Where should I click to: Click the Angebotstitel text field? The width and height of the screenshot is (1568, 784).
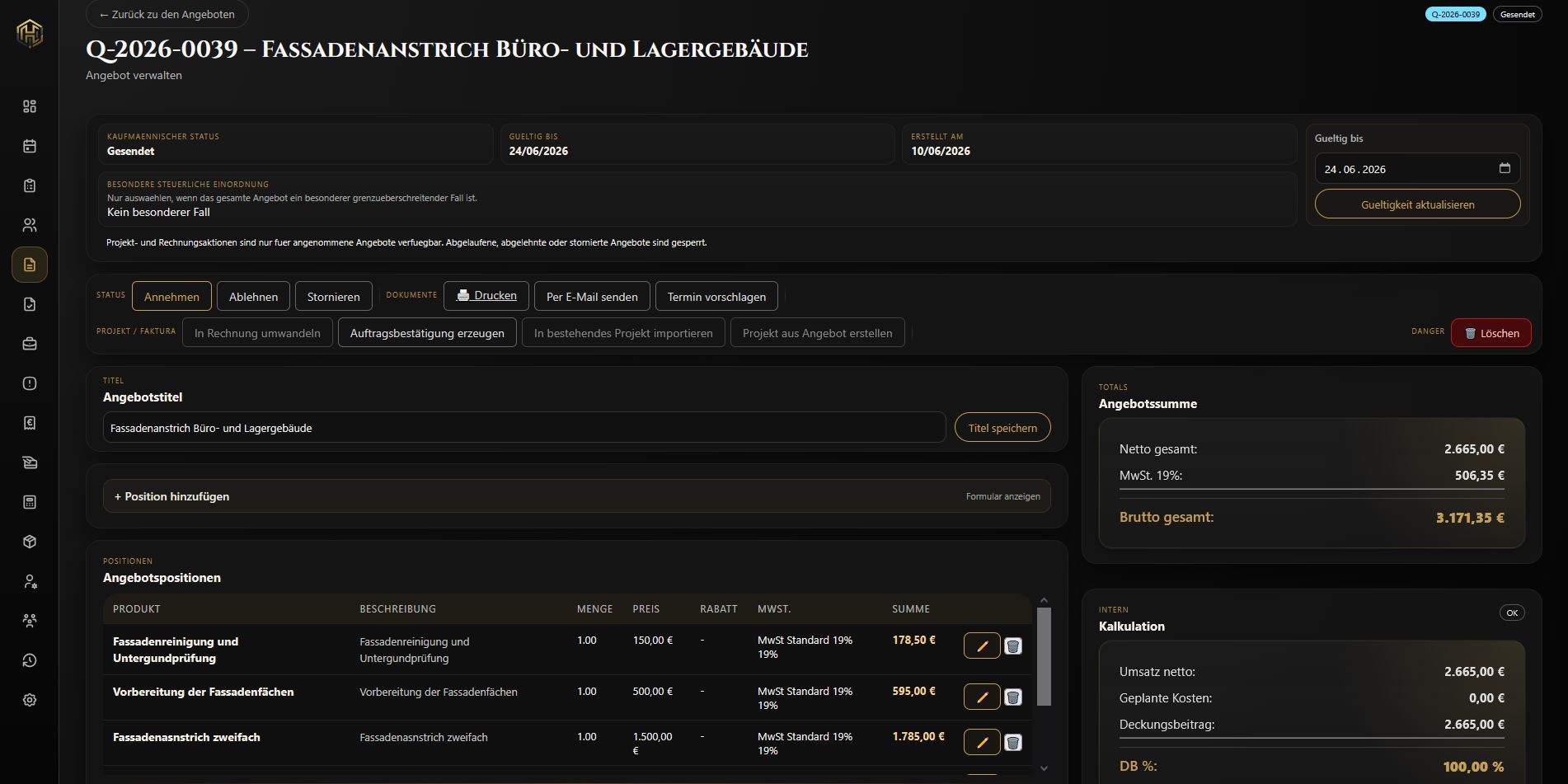pyautogui.click(x=524, y=428)
